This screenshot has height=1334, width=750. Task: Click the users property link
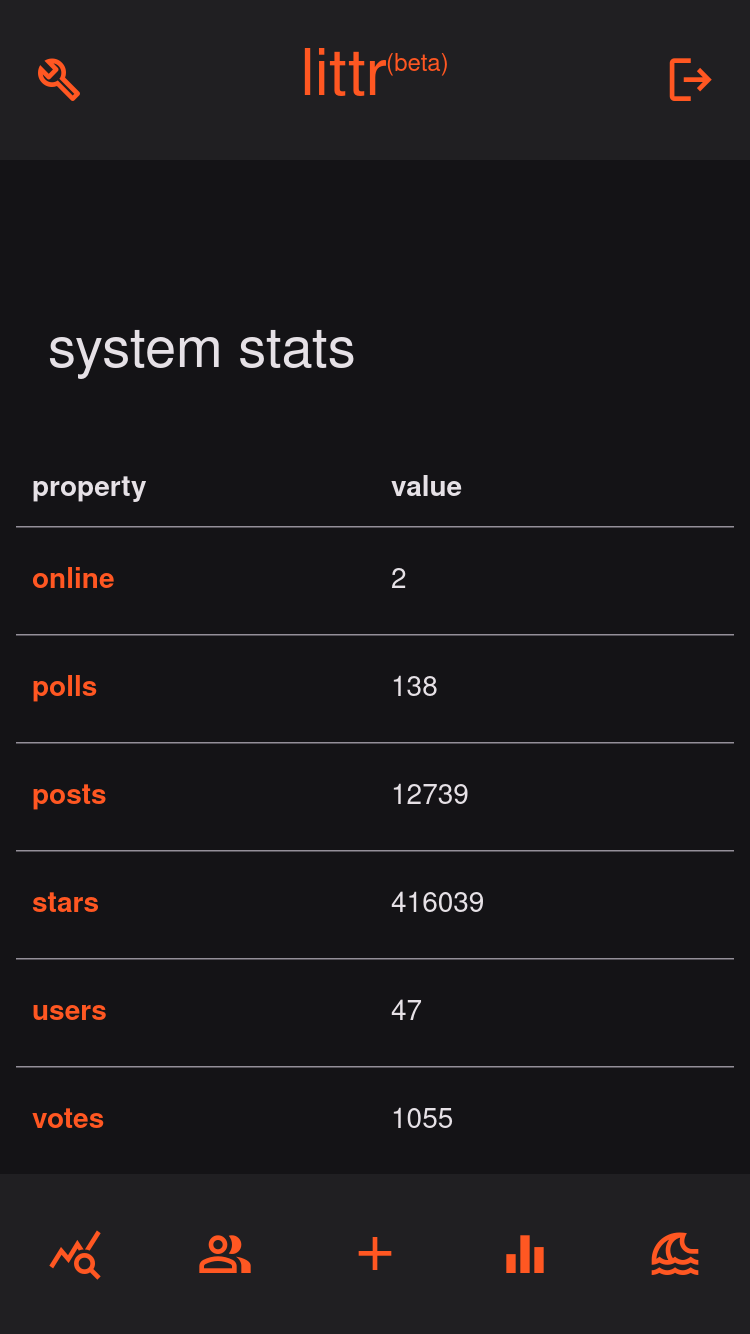click(x=69, y=1010)
